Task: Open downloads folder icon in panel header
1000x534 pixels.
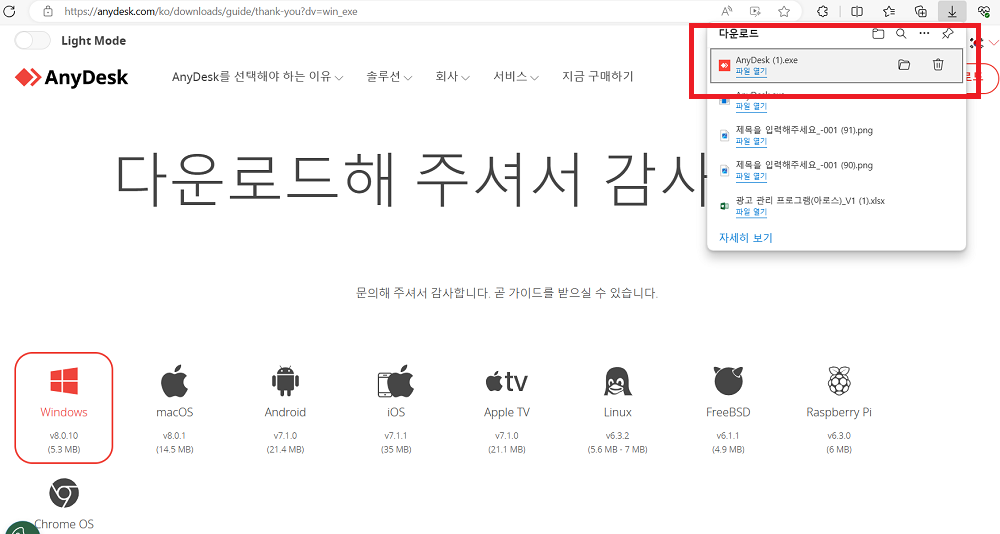Action: [x=878, y=34]
